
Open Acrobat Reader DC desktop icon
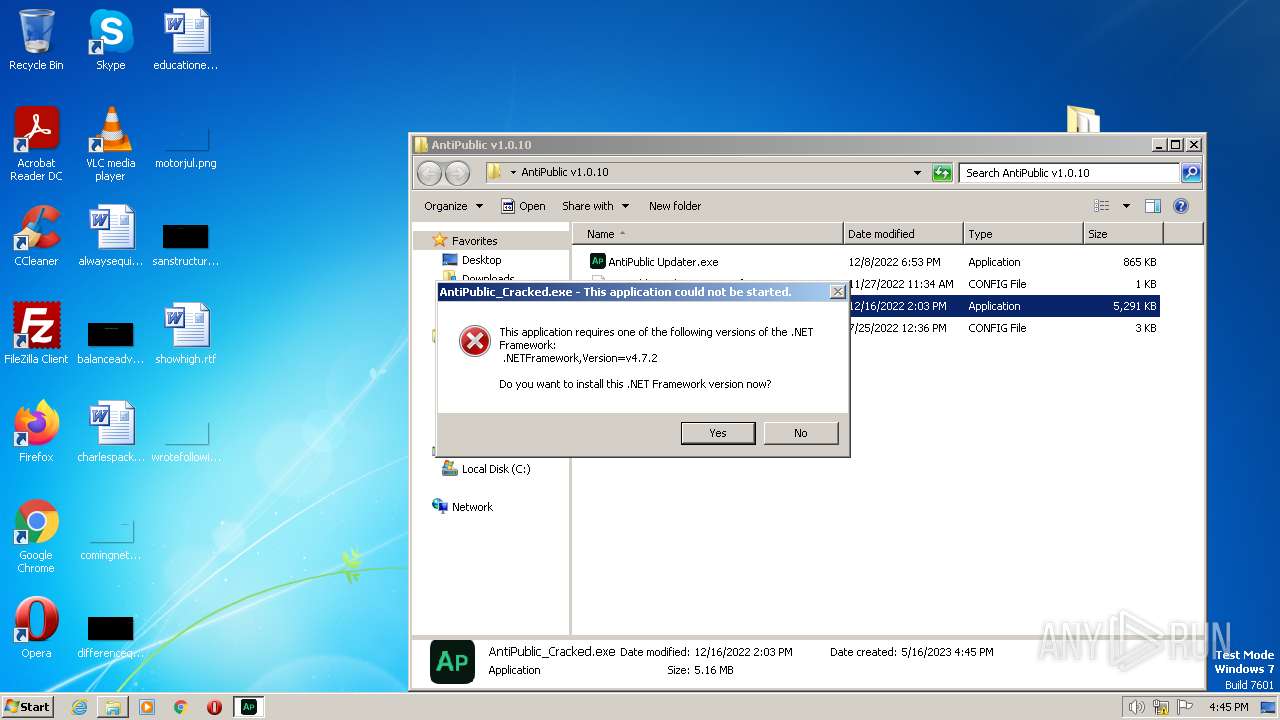point(36,144)
